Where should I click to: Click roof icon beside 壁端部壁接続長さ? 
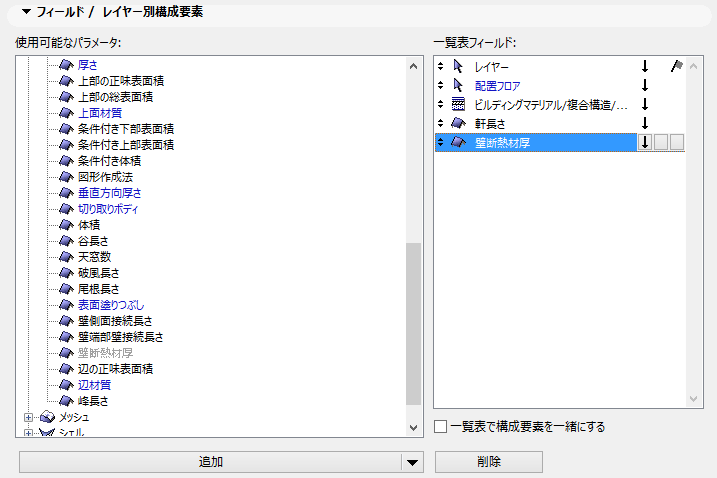(x=66, y=337)
